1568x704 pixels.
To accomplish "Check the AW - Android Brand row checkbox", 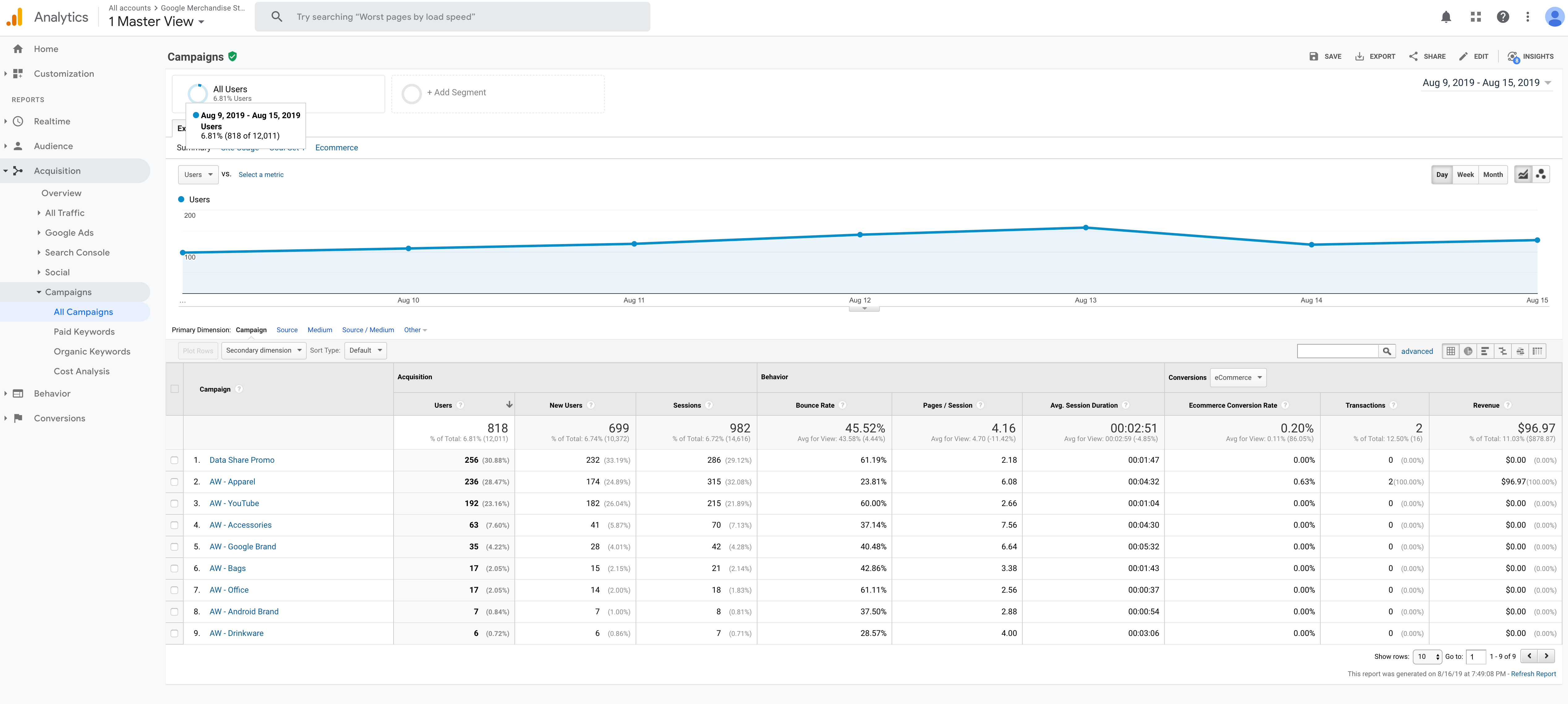I will tap(174, 612).
